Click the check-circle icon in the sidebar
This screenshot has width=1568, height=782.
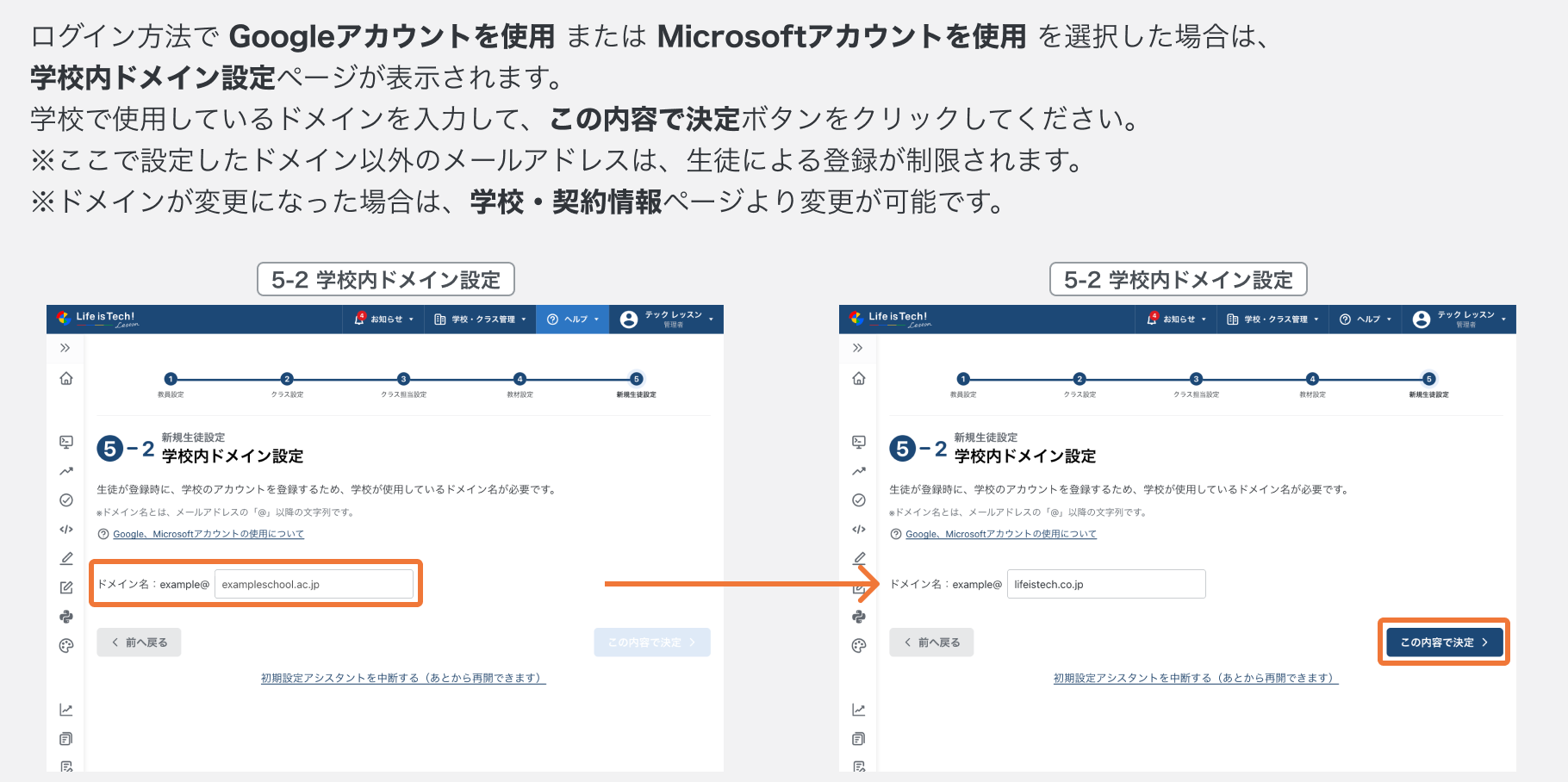(x=65, y=500)
